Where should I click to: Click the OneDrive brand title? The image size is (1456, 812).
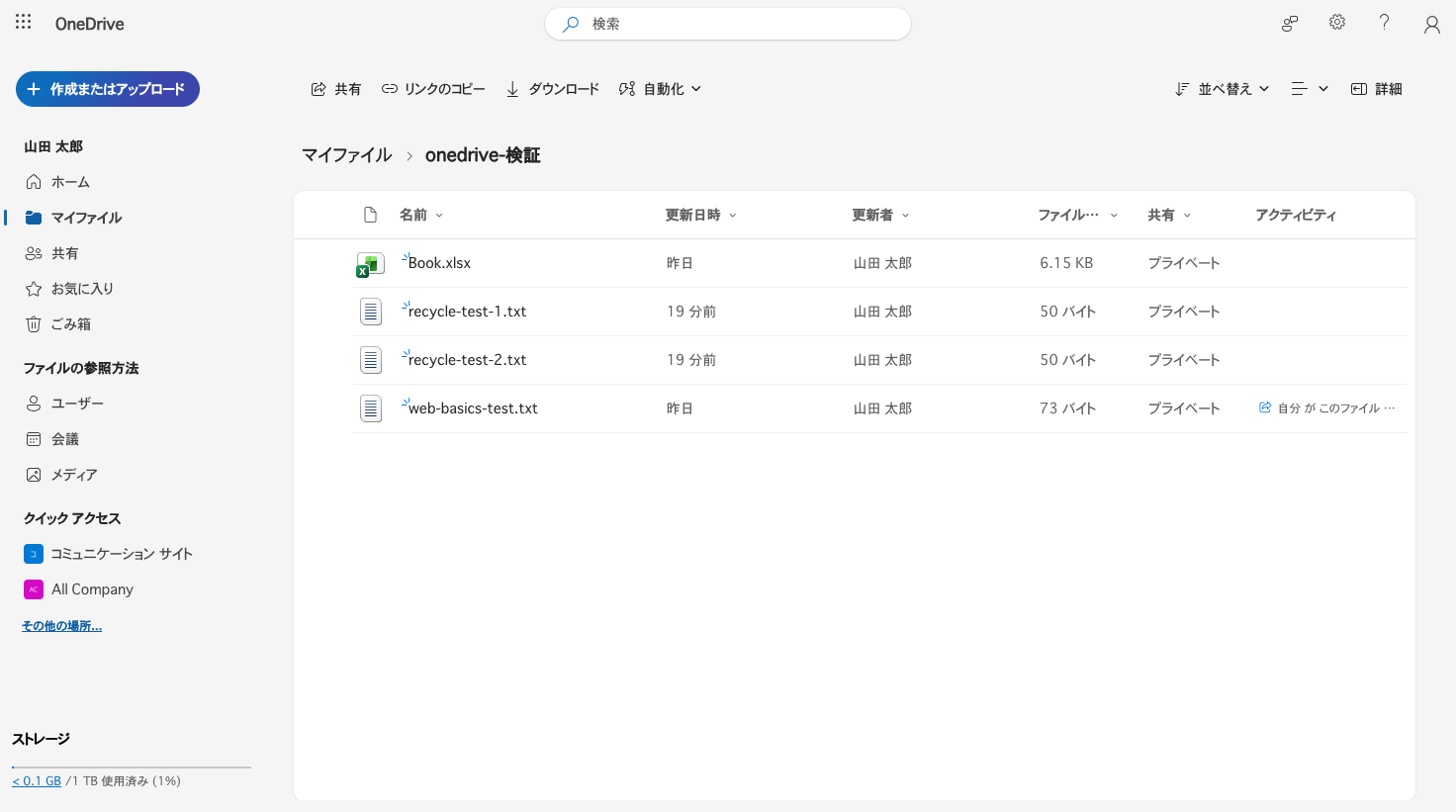[90, 24]
